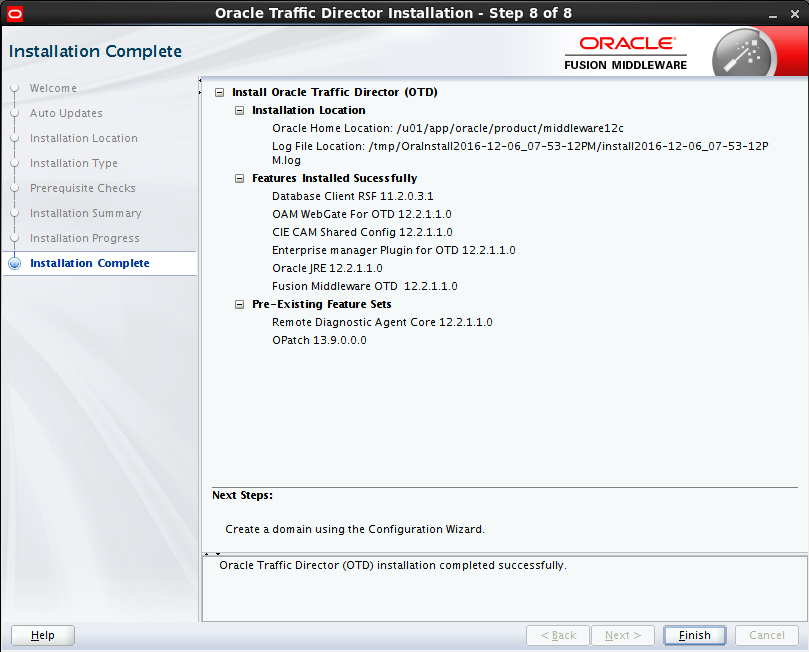Collapse the Features Installed Sucessfully section
This screenshot has width=809, height=652.
tap(239, 178)
